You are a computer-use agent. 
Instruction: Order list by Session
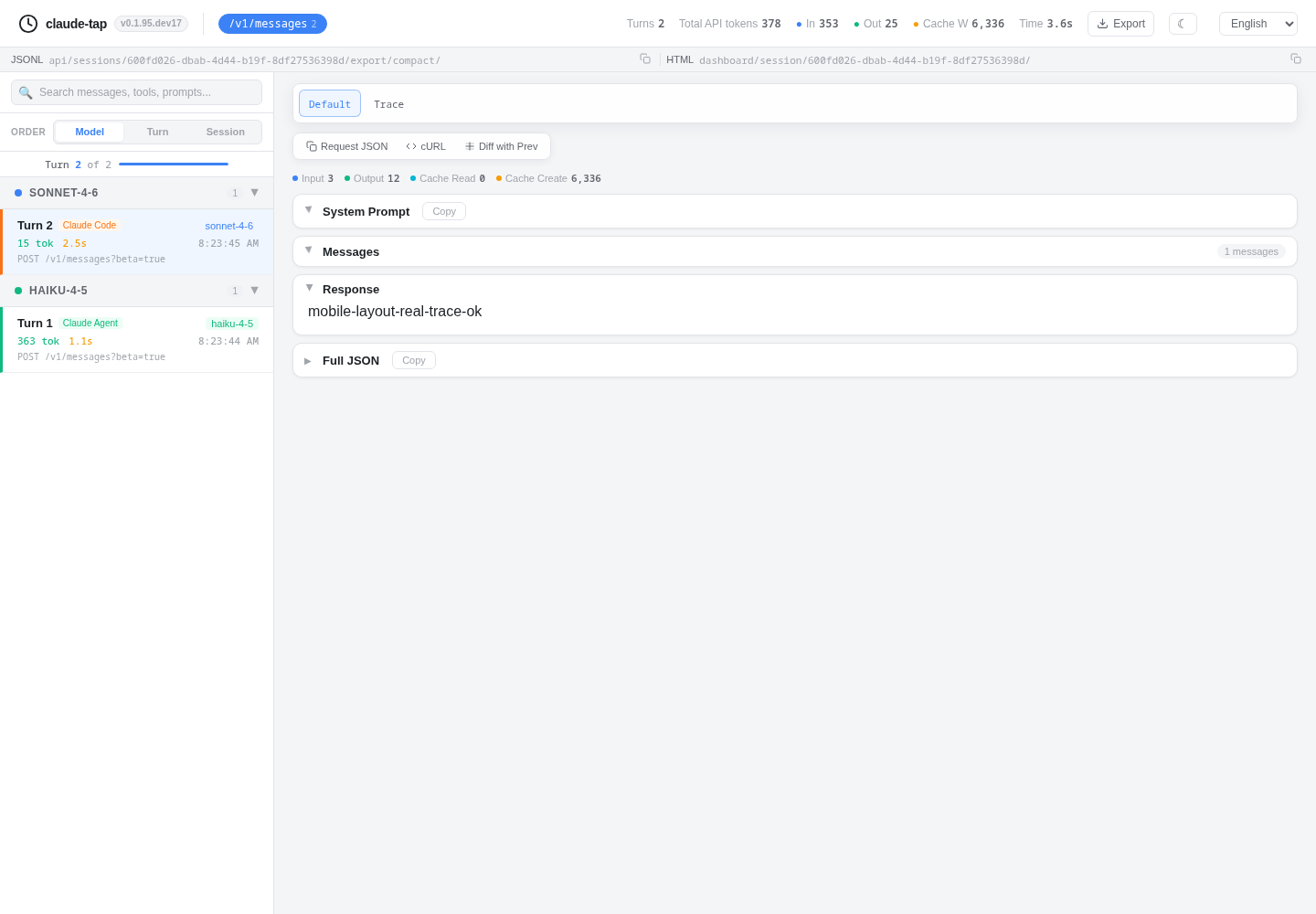tap(225, 132)
